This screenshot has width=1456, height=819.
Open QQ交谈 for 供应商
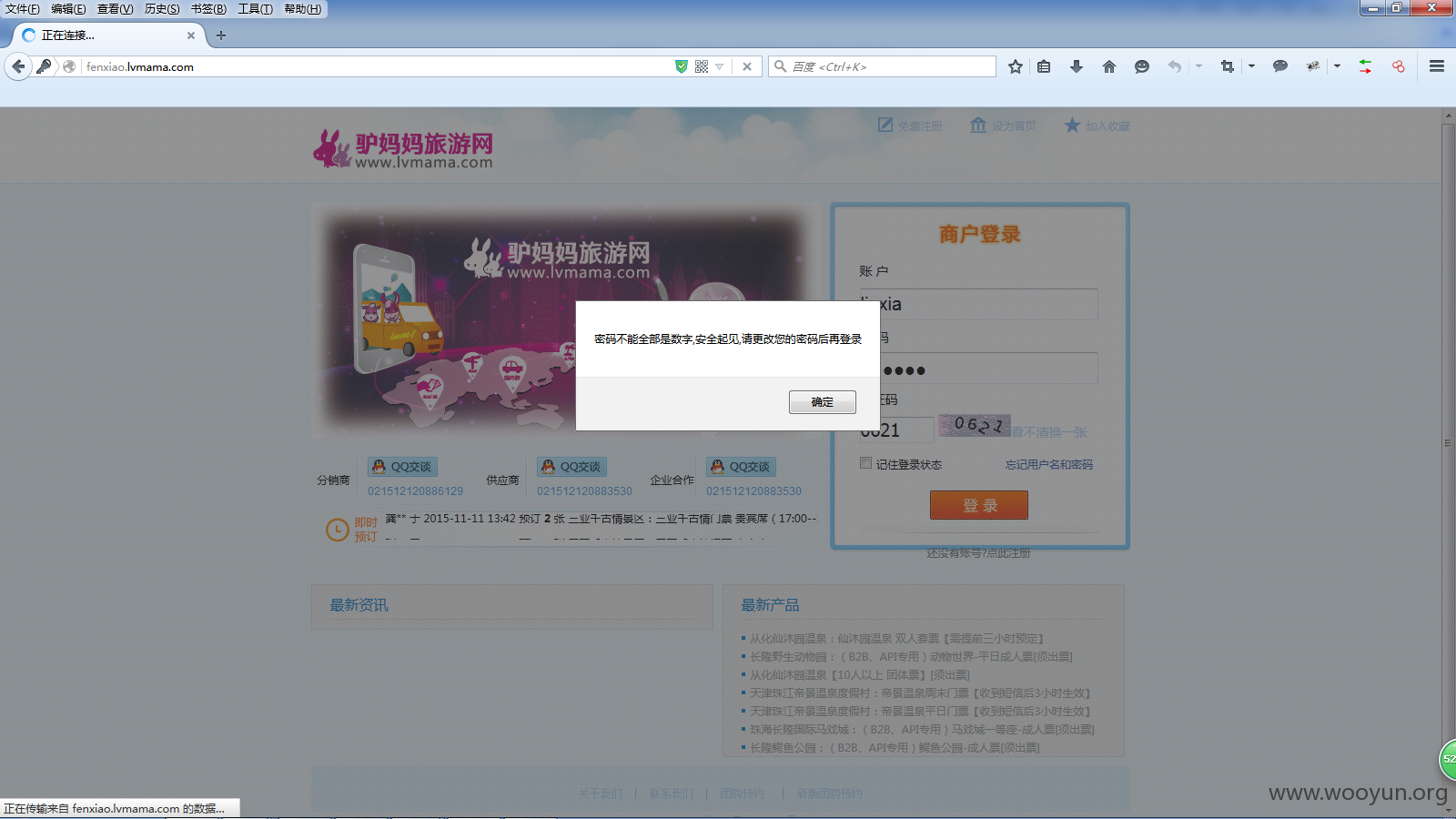pyautogui.click(x=571, y=467)
